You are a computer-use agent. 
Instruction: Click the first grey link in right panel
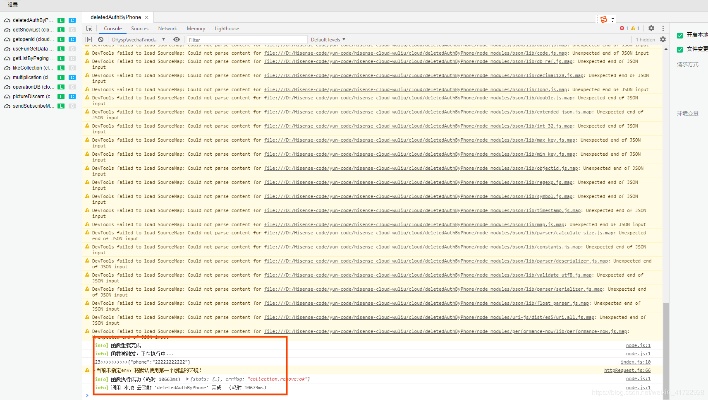coord(687,65)
